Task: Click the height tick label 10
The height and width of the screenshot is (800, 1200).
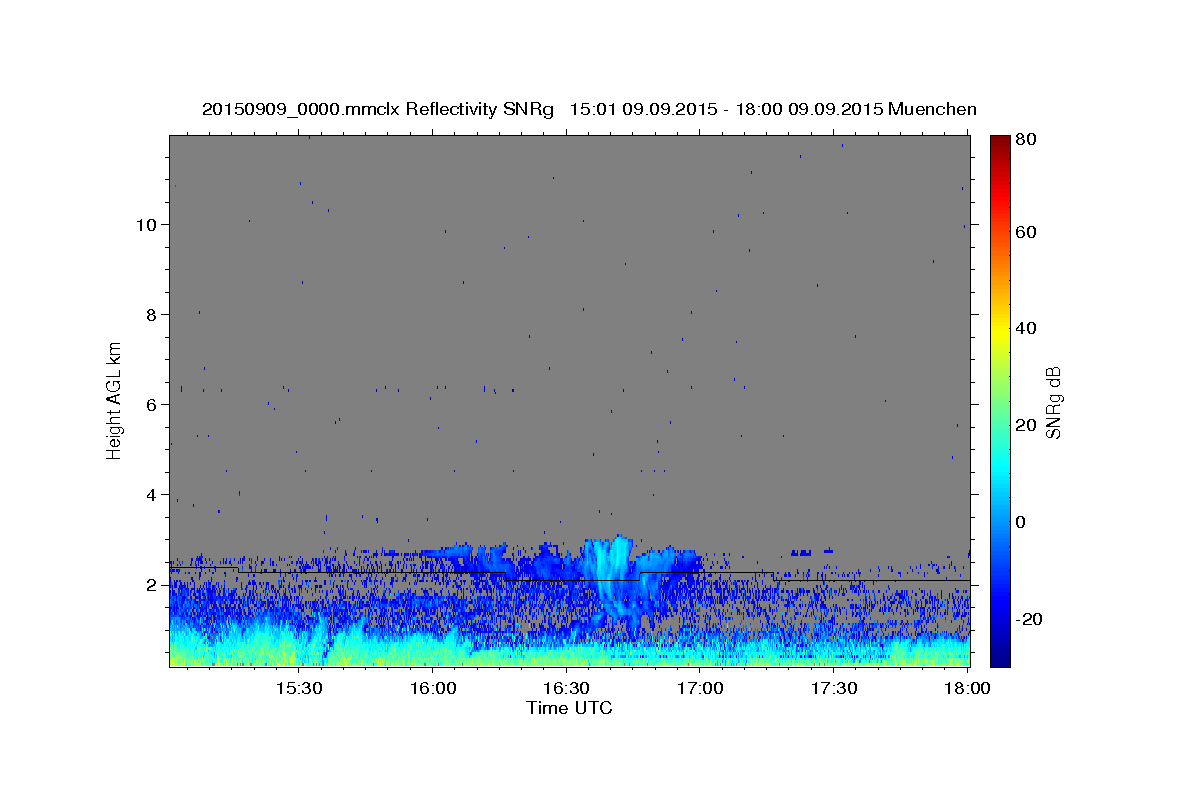Action: (x=145, y=224)
